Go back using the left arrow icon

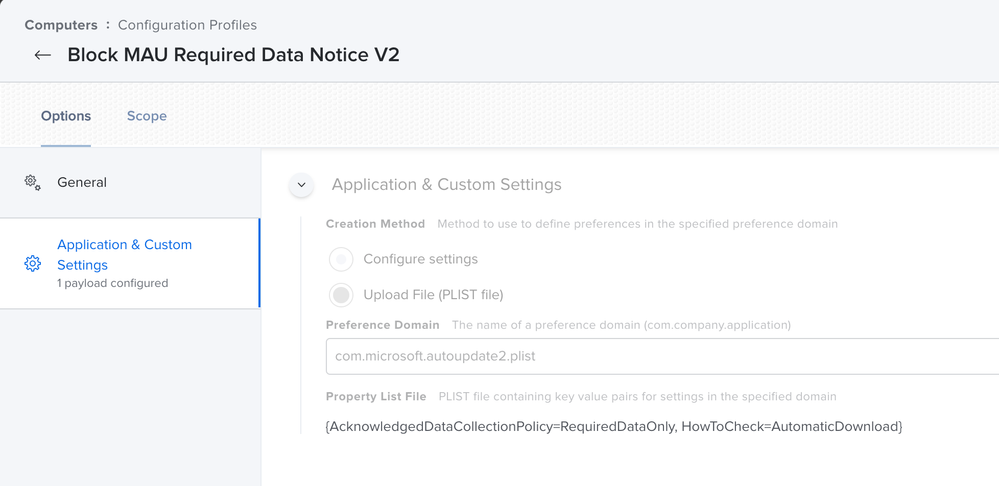pyautogui.click(x=43, y=55)
